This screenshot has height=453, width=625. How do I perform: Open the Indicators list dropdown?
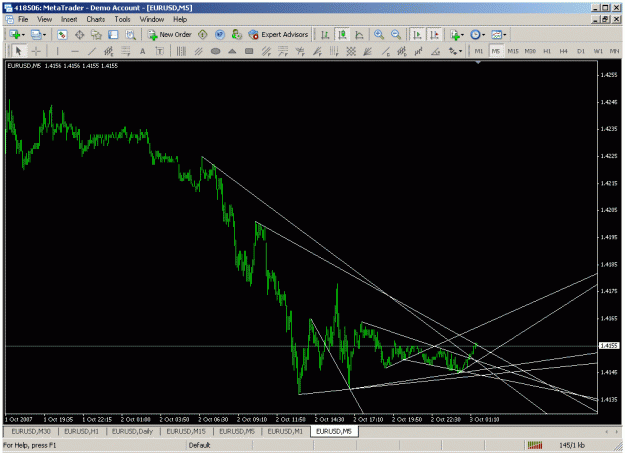pos(457,35)
